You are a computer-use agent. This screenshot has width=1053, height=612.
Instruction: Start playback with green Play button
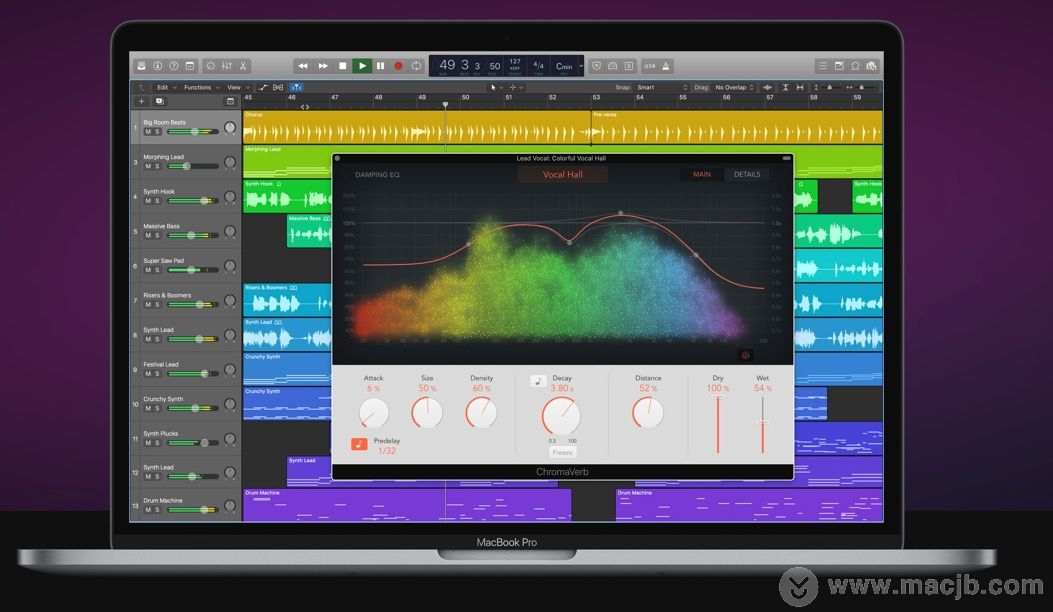362,66
